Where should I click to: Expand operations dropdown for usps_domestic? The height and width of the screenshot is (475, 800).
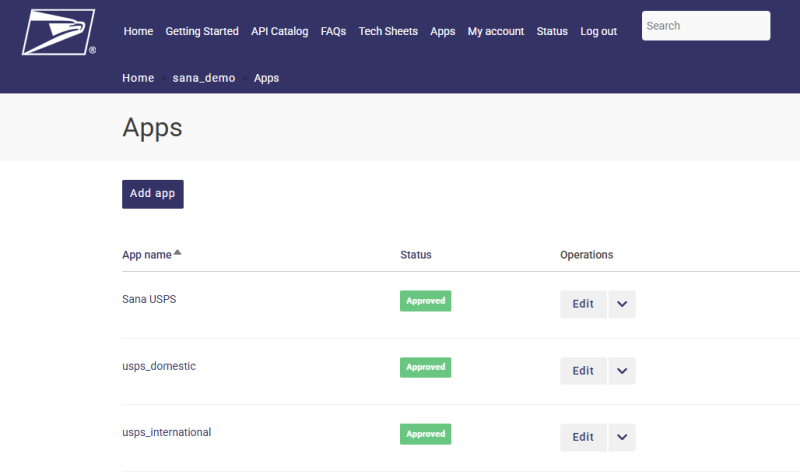pyautogui.click(x=622, y=371)
